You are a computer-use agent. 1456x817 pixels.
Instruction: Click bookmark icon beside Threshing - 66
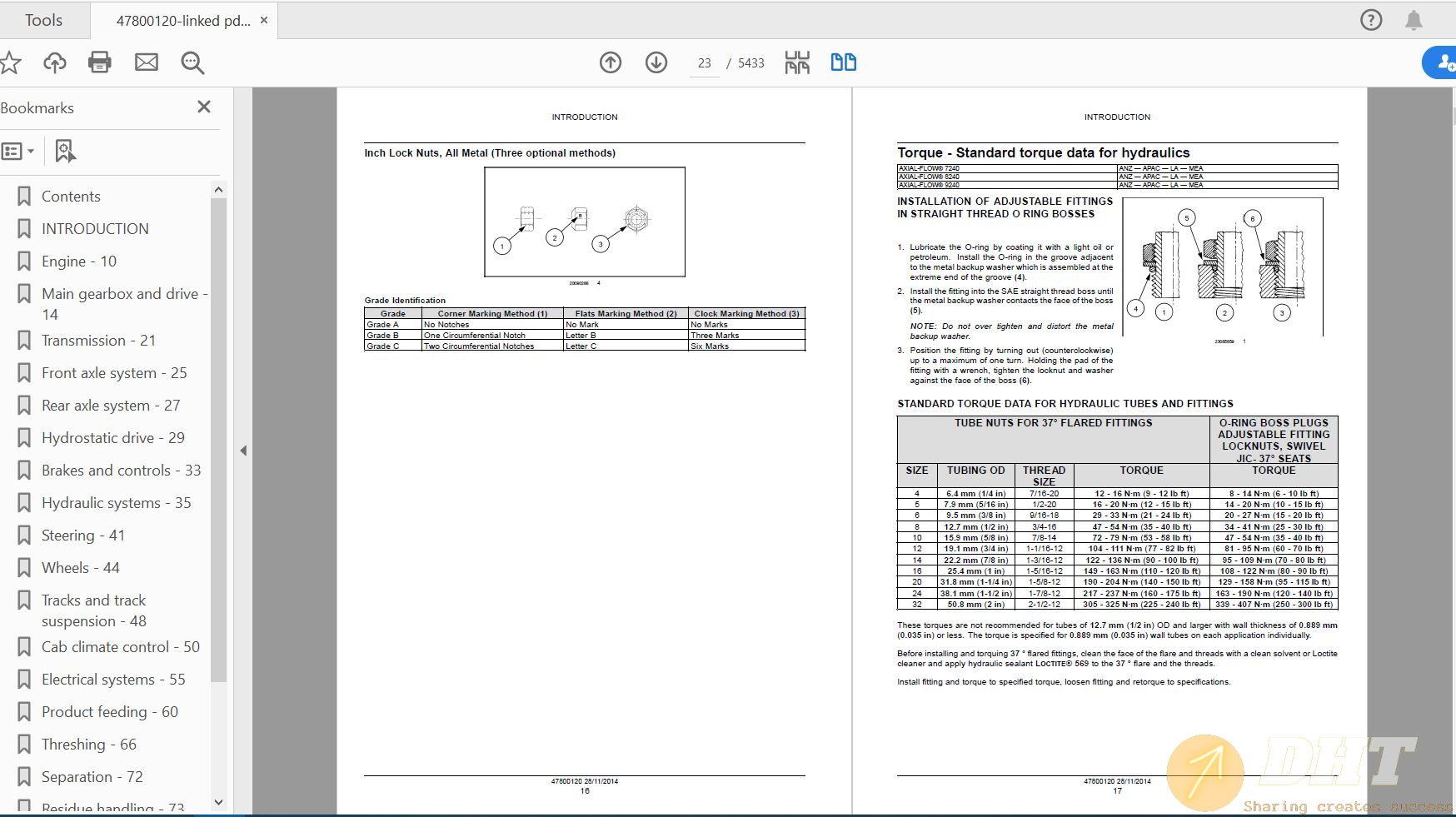[x=24, y=745]
